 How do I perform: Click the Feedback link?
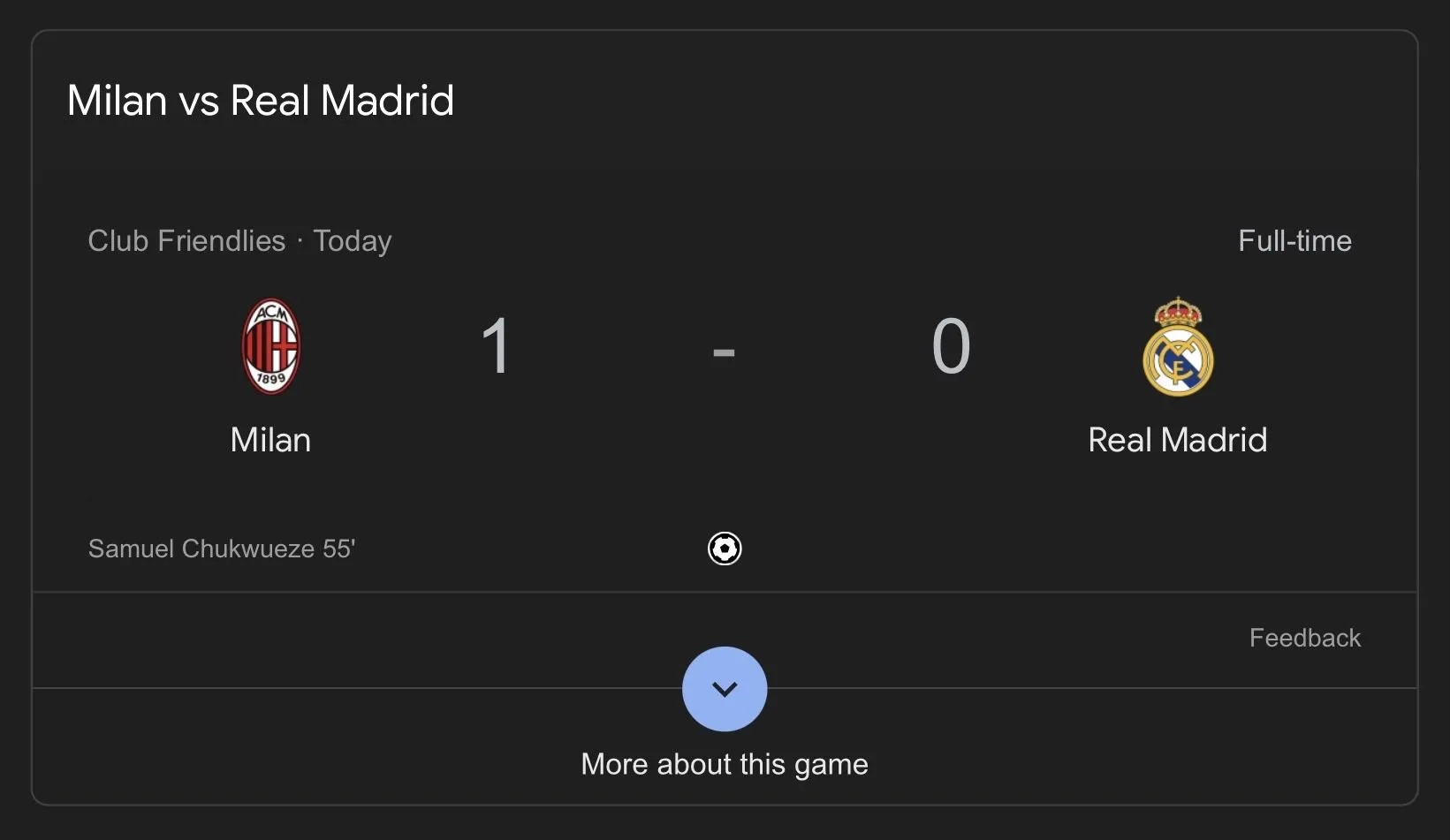[1304, 638]
